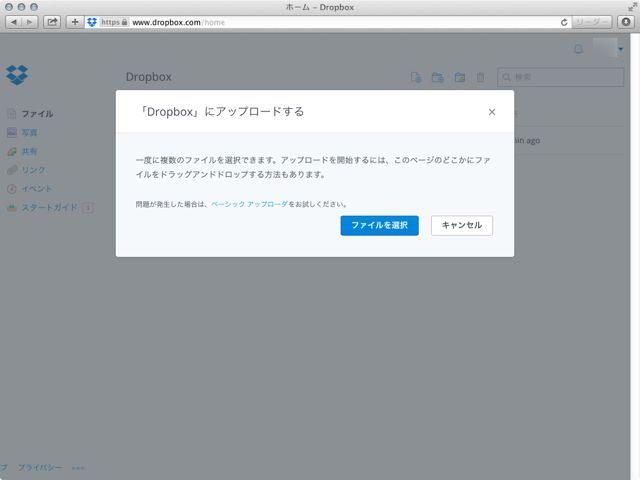The image size is (640, 480).
Task: Click the ファイルを選択 button
Action: 379,225
